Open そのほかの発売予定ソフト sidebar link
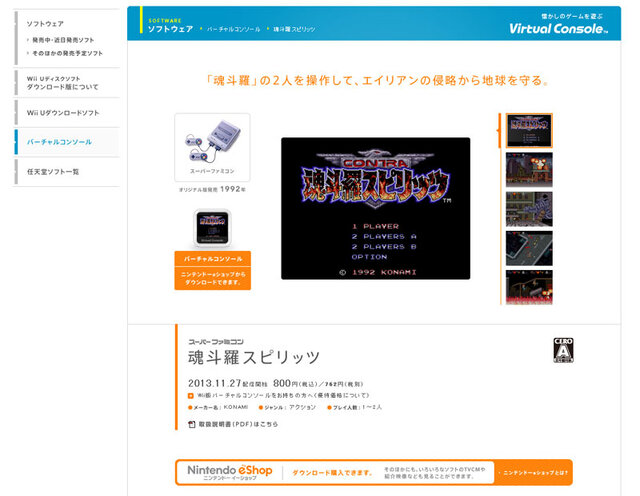 [67, 53]
